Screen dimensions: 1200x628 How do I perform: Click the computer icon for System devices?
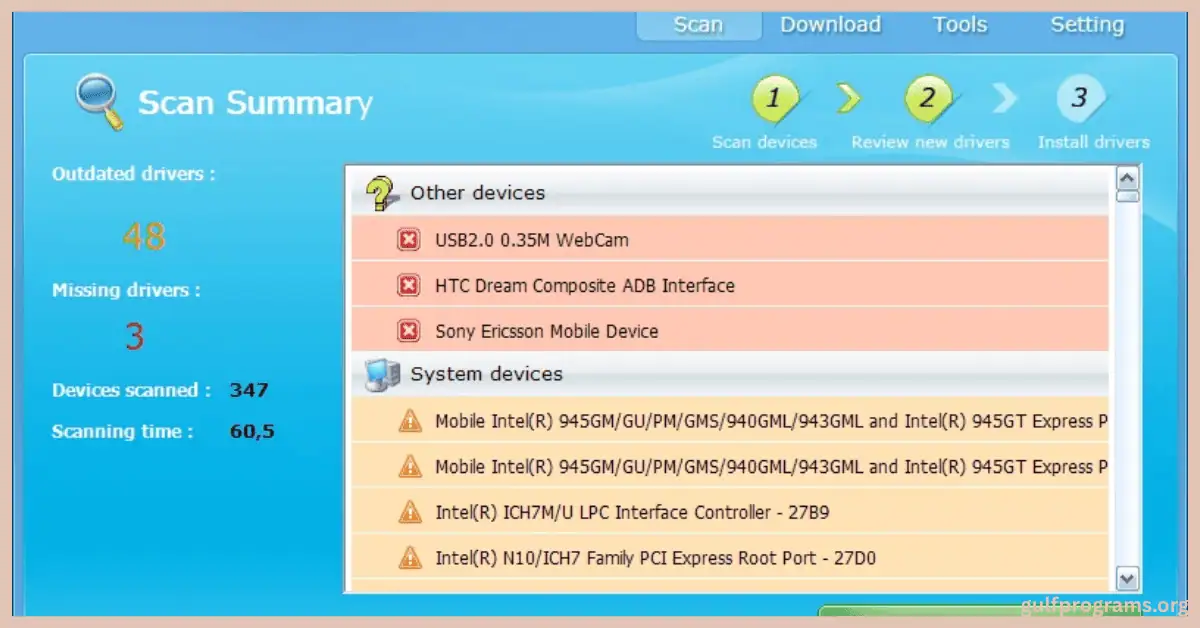click(x=379, y=374)
